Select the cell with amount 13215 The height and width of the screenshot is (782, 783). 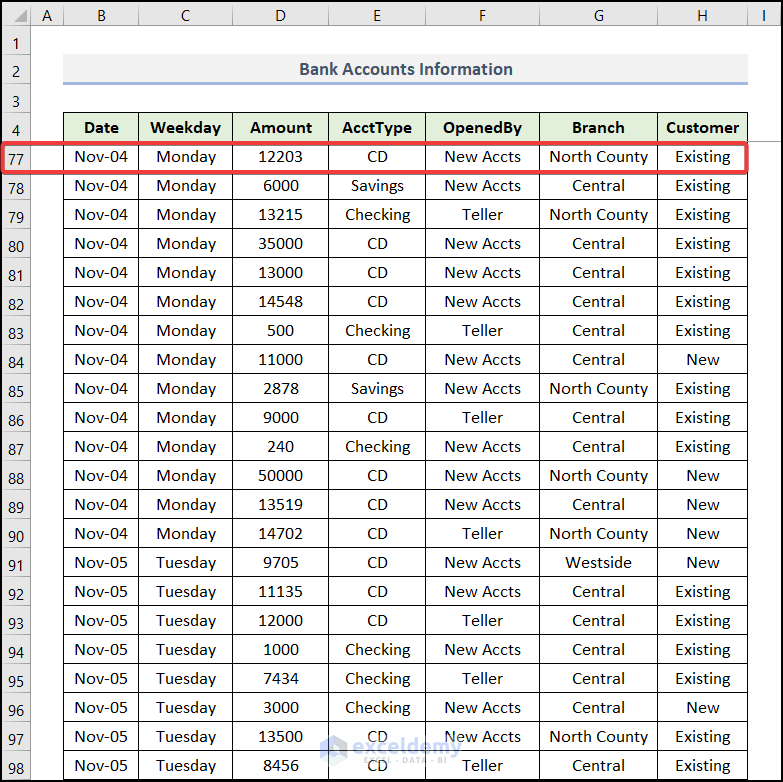pos(281,215)
